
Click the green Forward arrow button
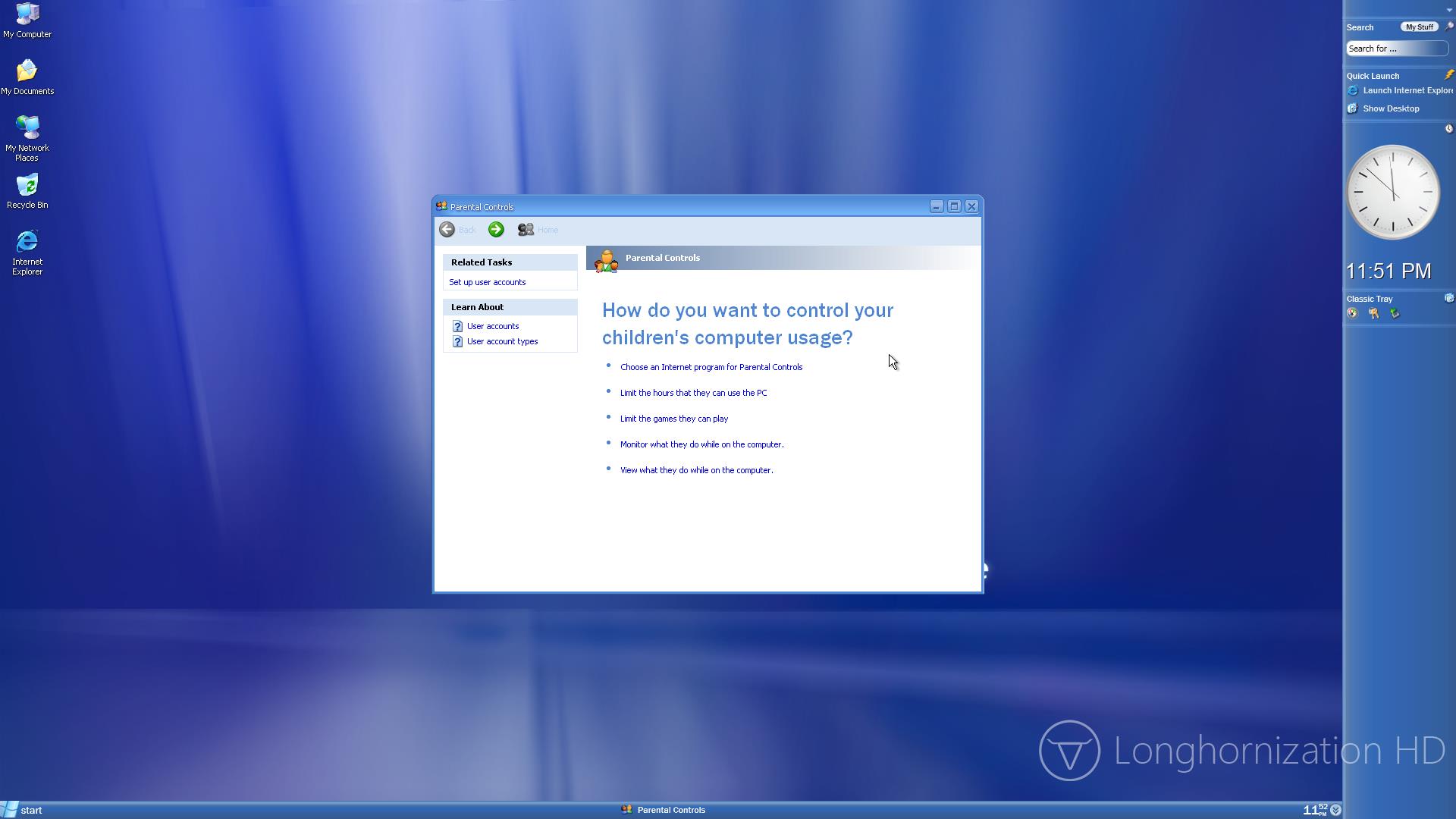pos(496,230)
